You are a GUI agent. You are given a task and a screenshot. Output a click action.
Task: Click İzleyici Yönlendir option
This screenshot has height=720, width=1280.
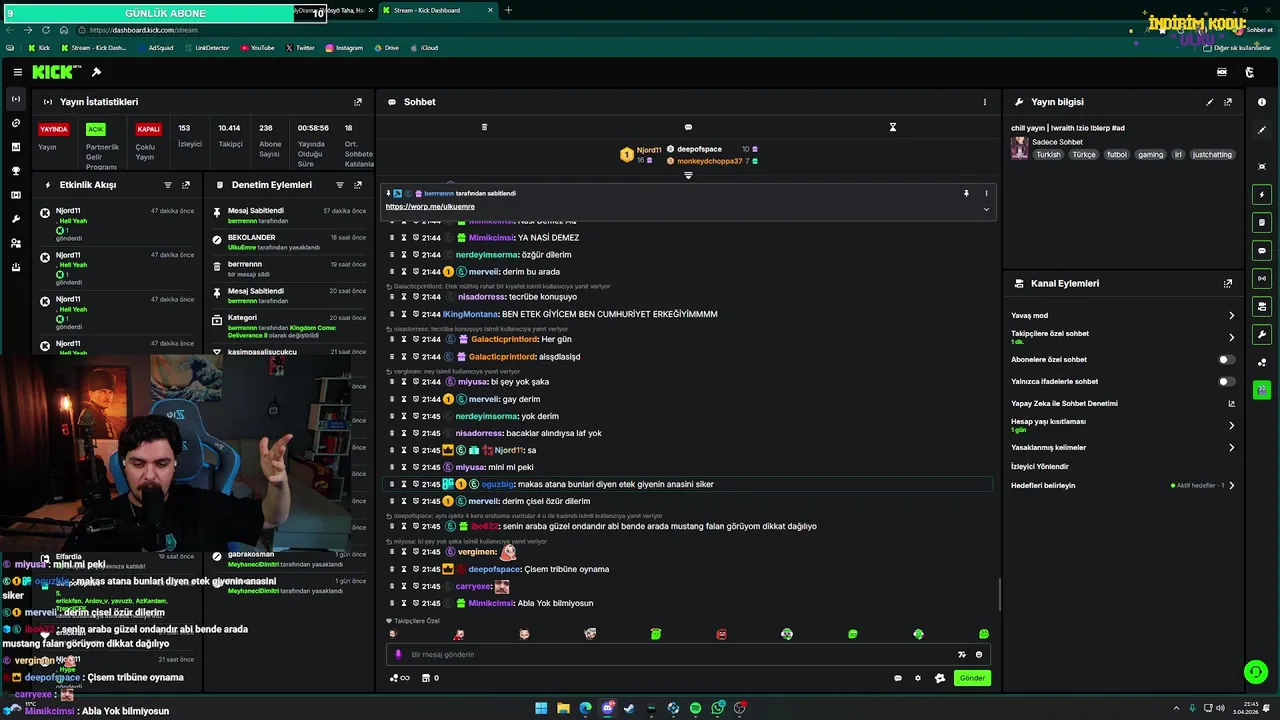click(1040, 466)
